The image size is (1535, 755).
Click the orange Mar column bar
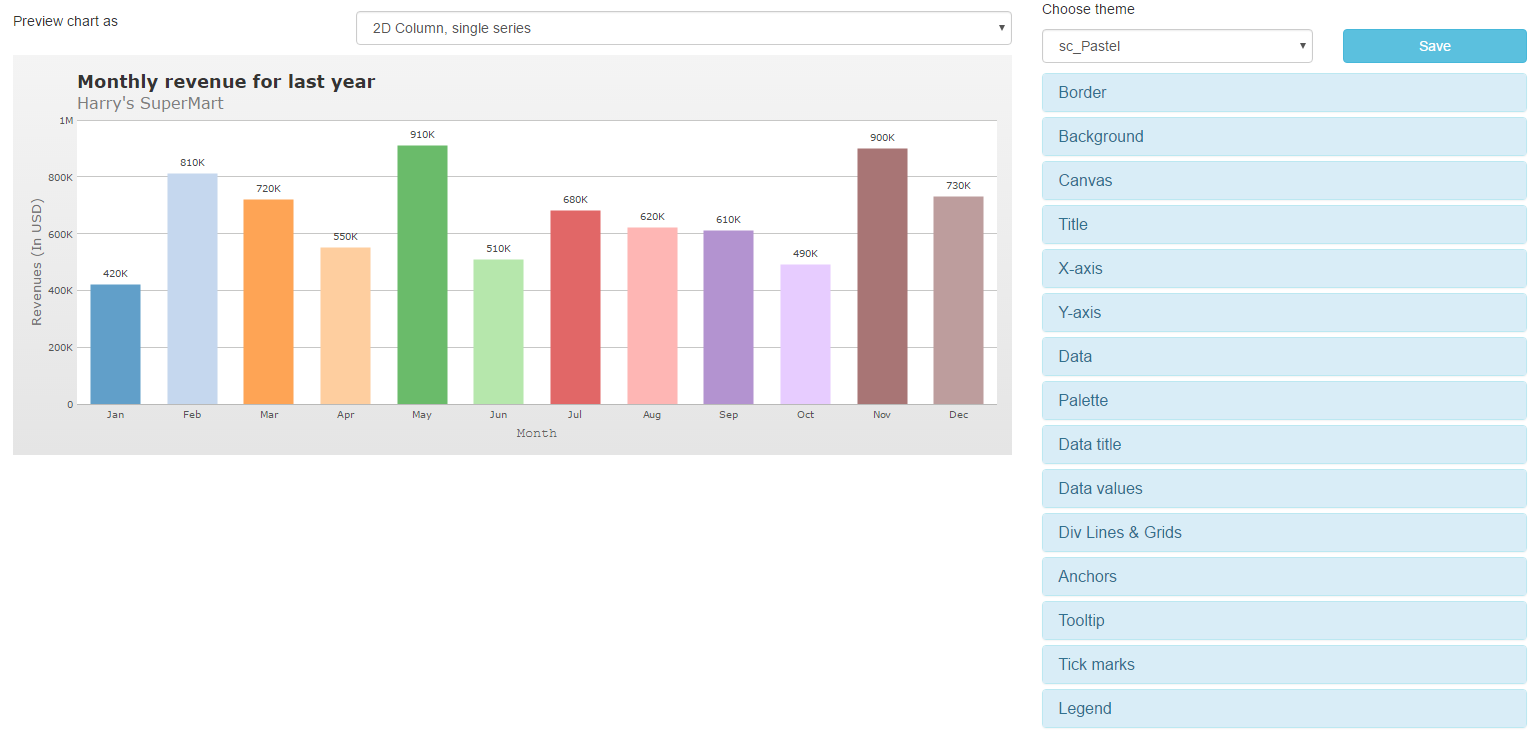point(268,302)
